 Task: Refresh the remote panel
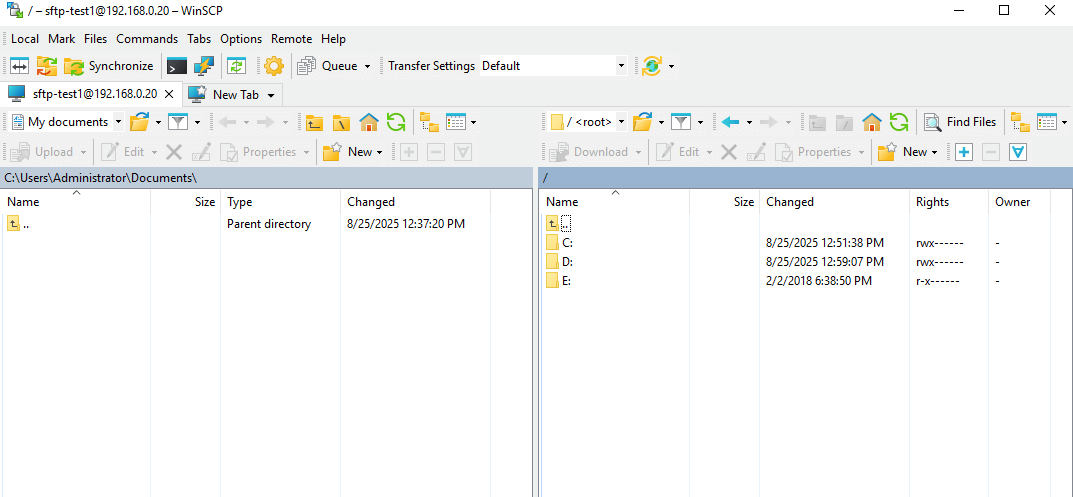coord(899,123)
